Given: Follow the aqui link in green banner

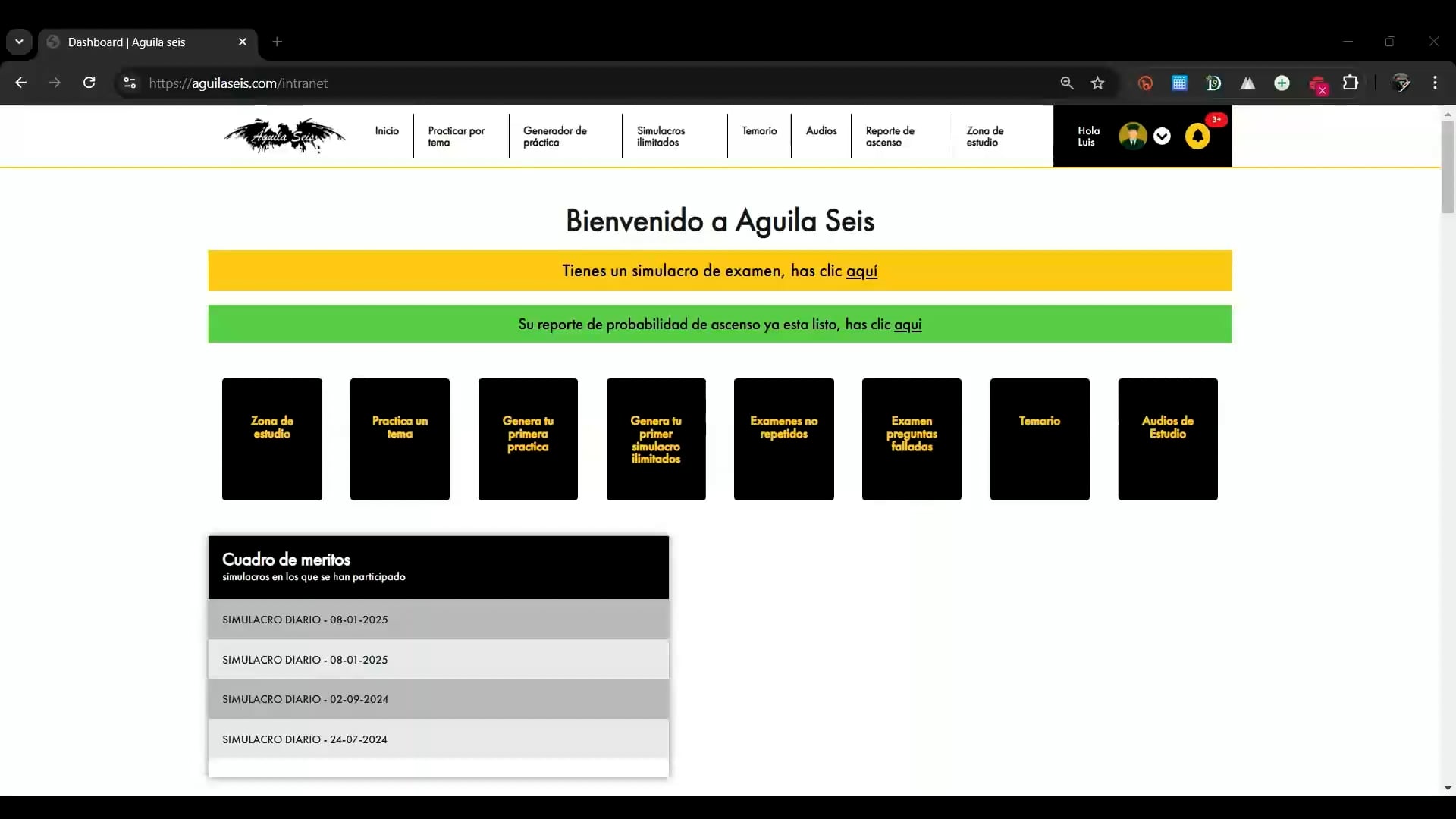Looking at the screenshot, I should 908,325.
